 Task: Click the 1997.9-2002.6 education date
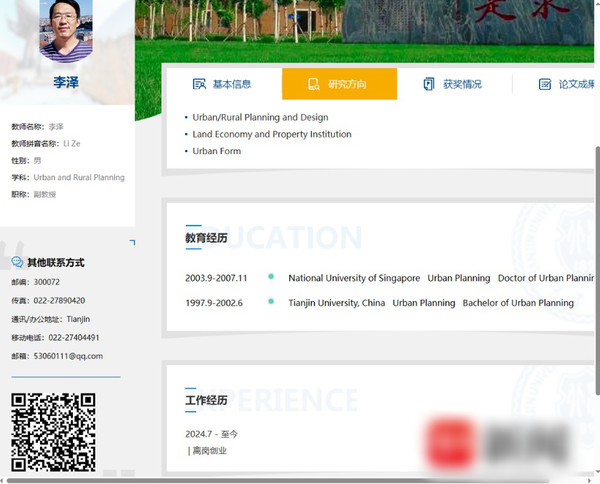pos(214,303)
